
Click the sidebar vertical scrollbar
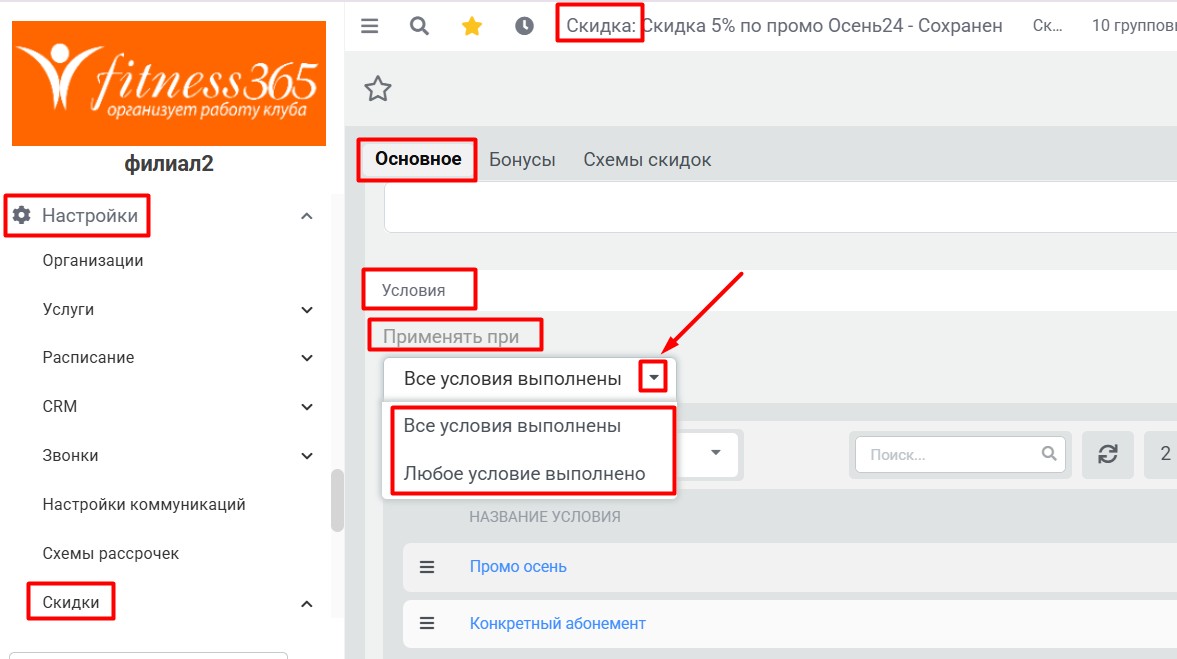(x=337, y=500)
